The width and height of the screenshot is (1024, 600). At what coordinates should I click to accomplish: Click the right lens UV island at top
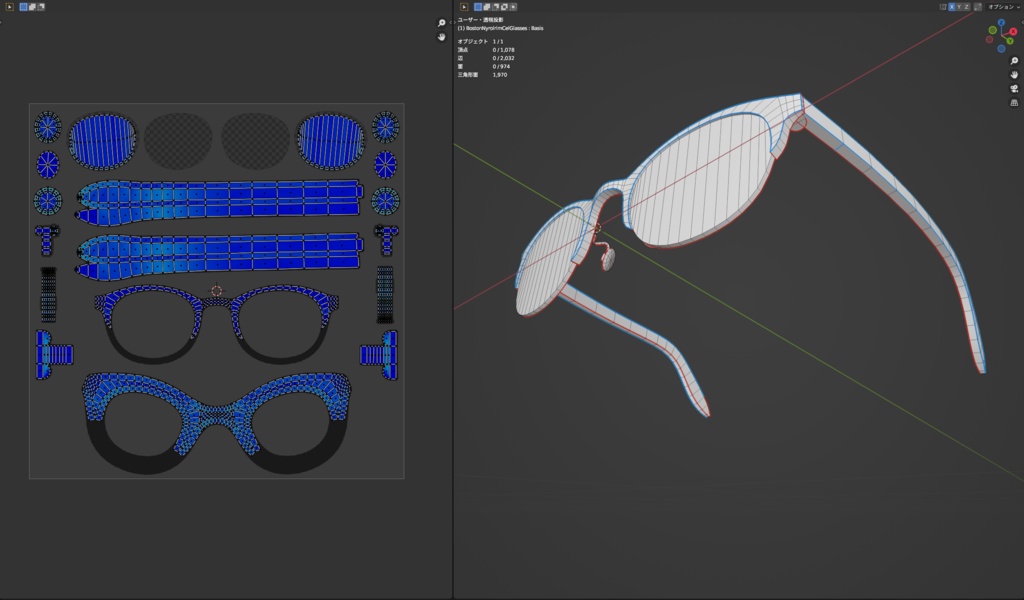330,140
